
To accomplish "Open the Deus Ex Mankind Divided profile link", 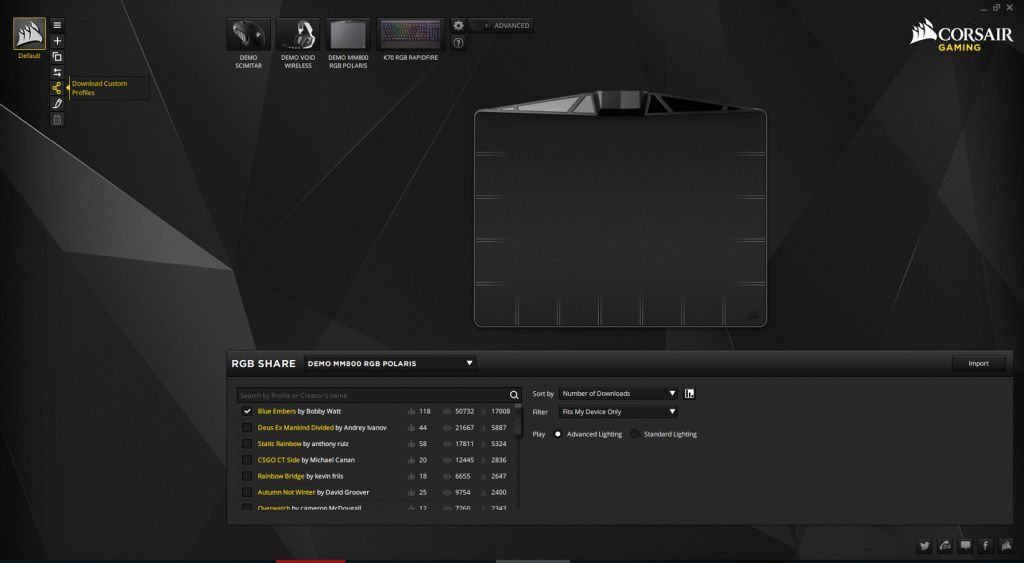I will [295, 428].
